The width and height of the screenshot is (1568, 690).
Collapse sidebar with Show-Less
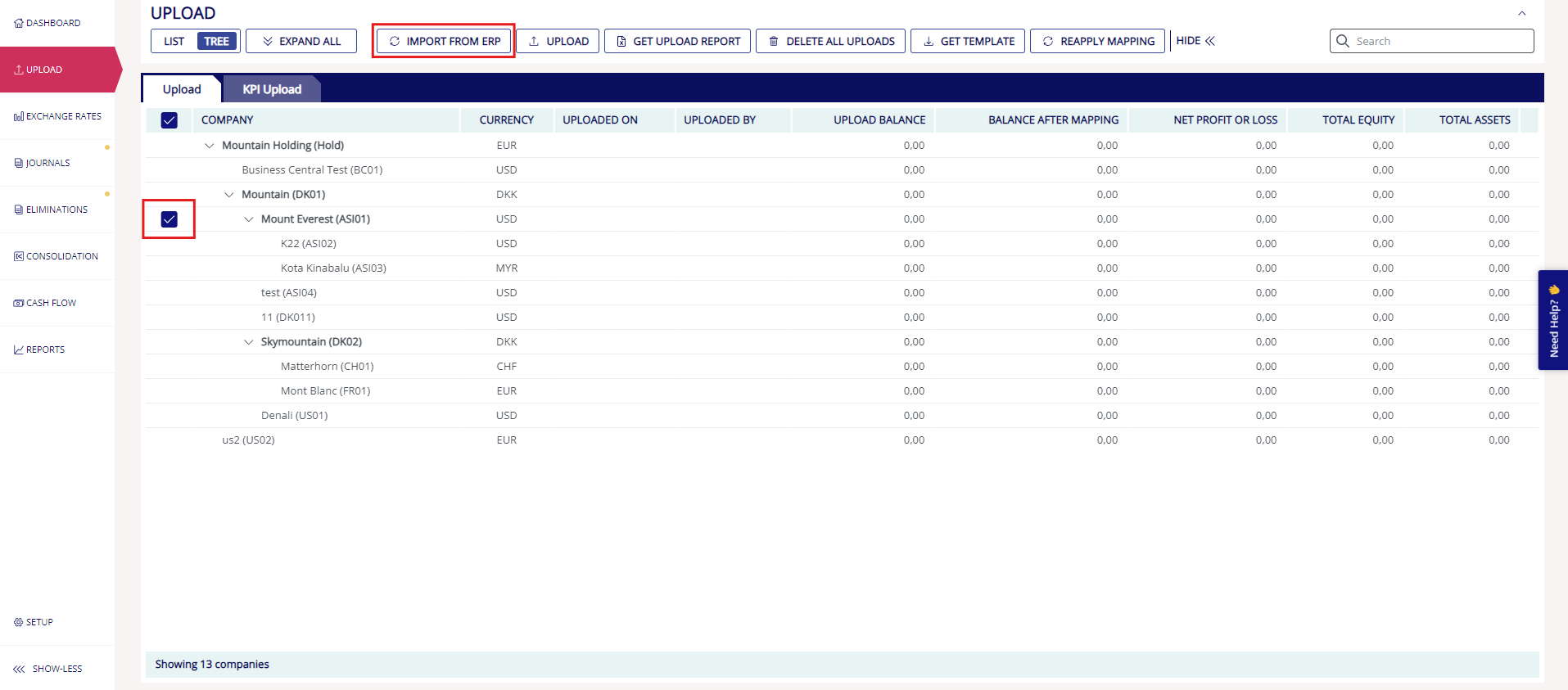[x=48, y=669]
